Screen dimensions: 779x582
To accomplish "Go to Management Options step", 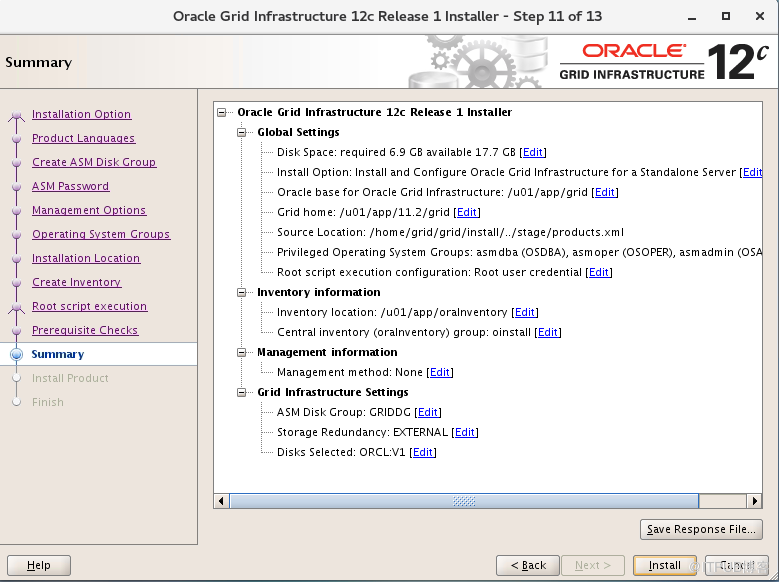I will pyautogui.click(x=89, y=210).
